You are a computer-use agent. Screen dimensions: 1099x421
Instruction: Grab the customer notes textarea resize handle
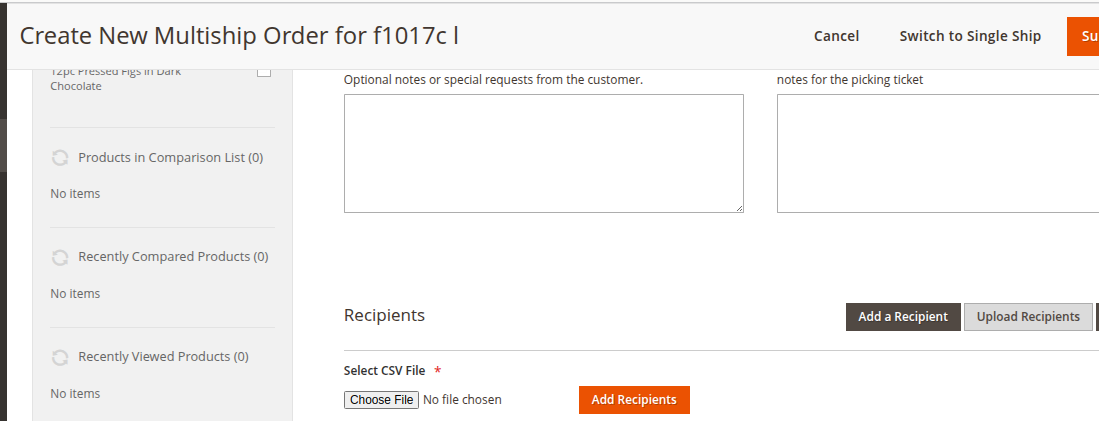coord(739,208)
